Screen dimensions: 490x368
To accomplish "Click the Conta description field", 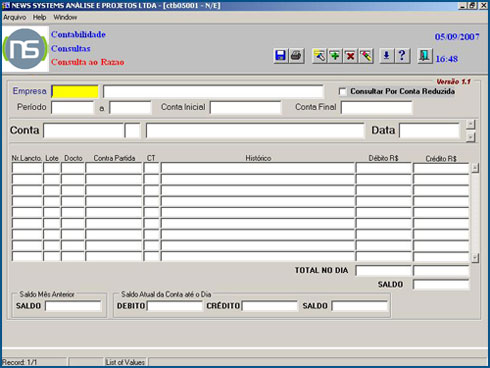I will 255,130.
